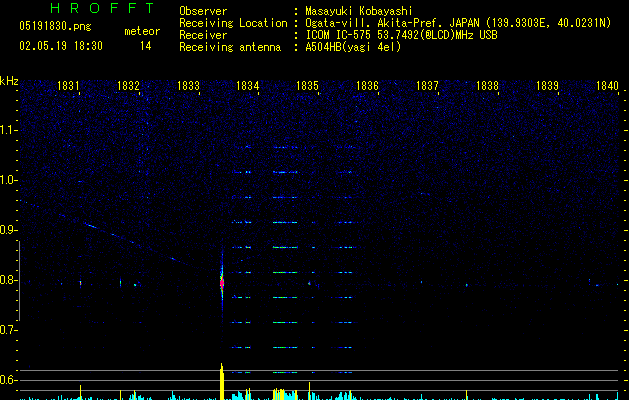Click the Observer label
This screenshot has height=400, width=629.
pyautogui.click(x=203, y=11)
